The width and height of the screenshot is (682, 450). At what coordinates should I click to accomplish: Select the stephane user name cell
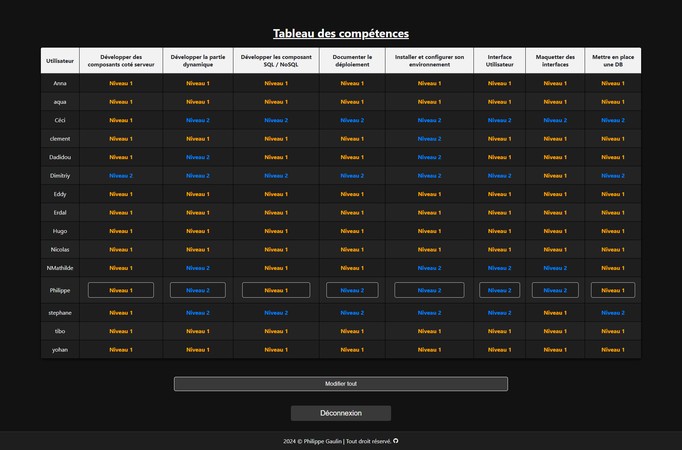point(60,312)
